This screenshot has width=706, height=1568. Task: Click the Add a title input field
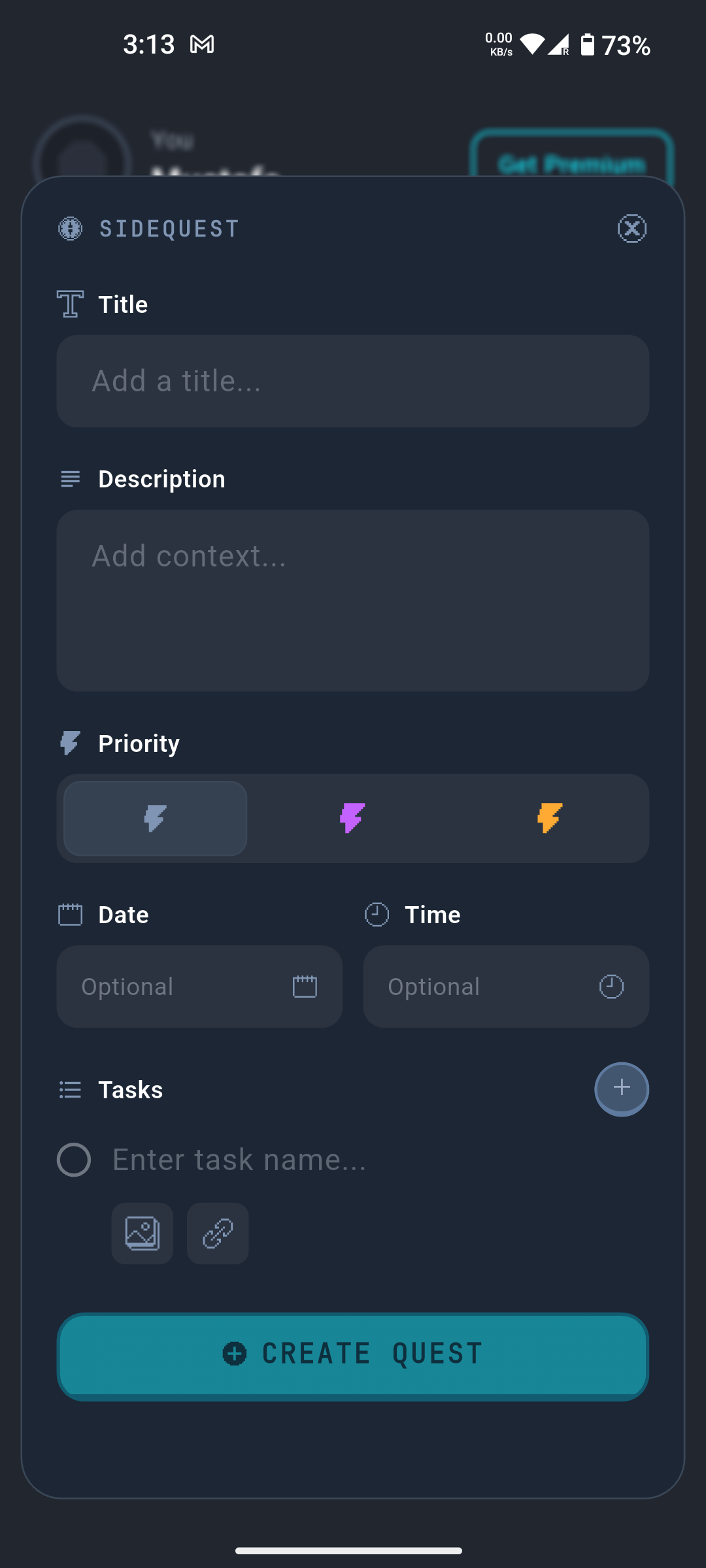coord(352,381)
